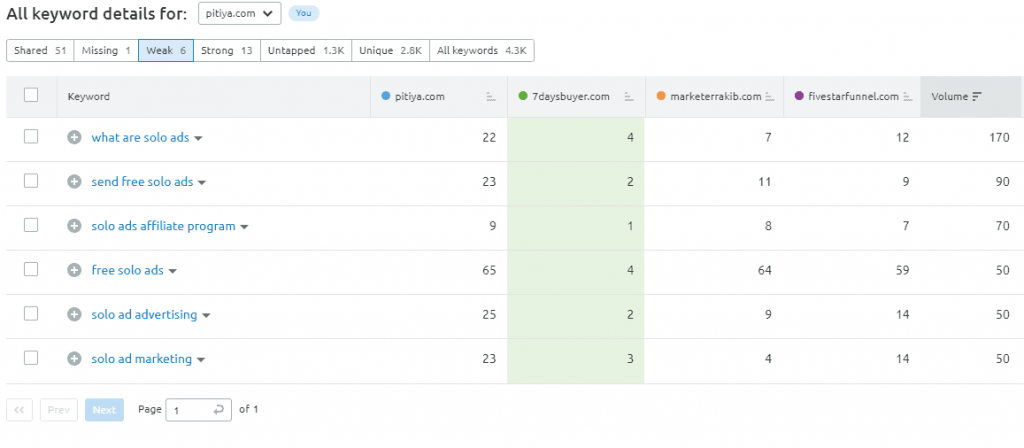Click plus icon beside solo ad marketing
The width and height of the screenshot is (1024, 448).
(74, 359)
